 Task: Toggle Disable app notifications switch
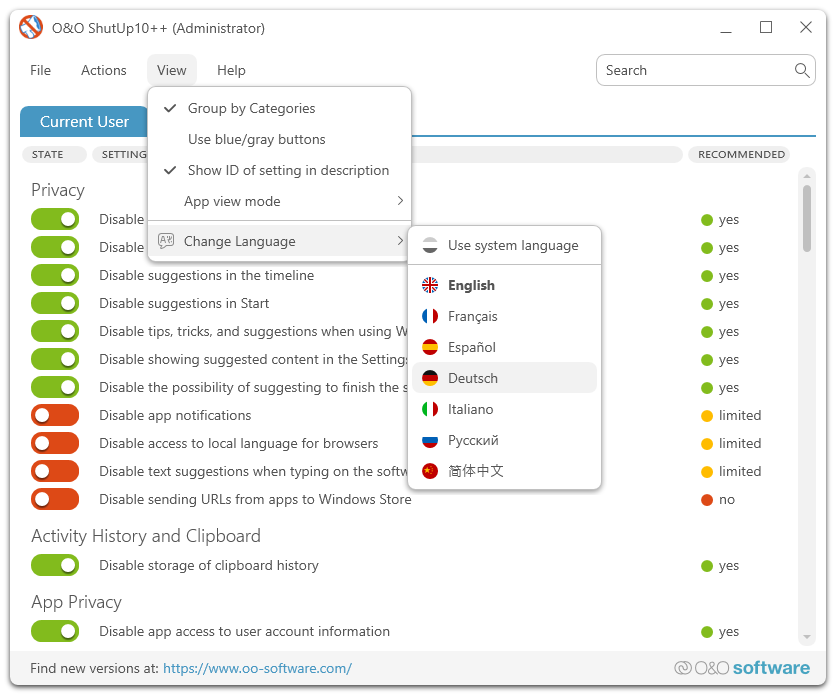[55, 415]
